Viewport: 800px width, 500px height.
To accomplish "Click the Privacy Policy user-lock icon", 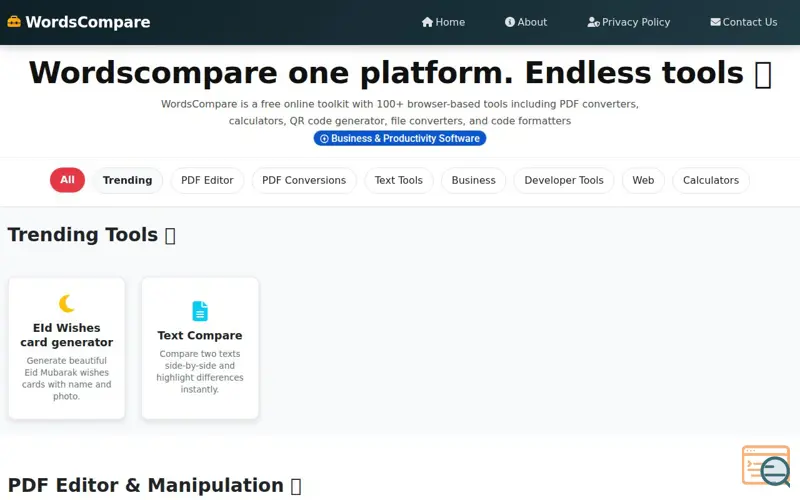I will tap(593, 22).
